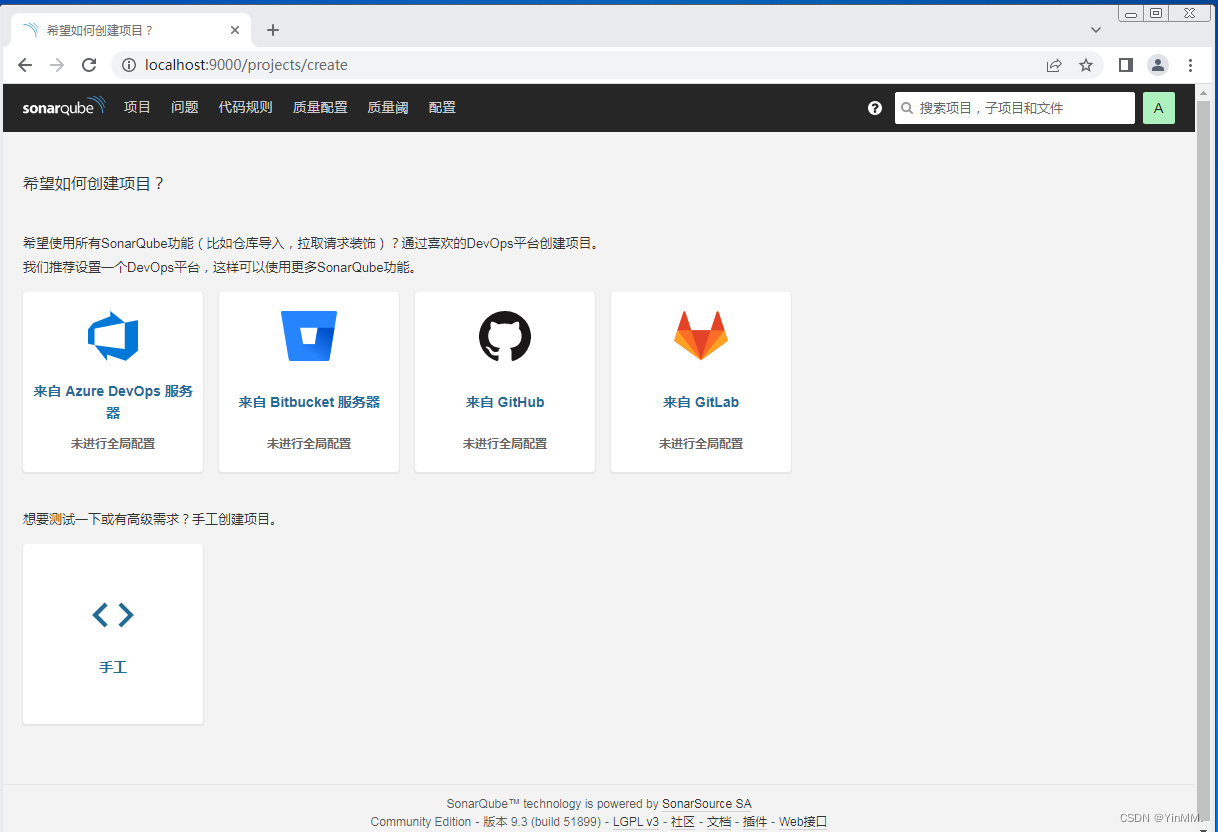The image size is (1218, 832).
Task: Select the 希望如何创建项目 browser tab
Action: (131, 30)
